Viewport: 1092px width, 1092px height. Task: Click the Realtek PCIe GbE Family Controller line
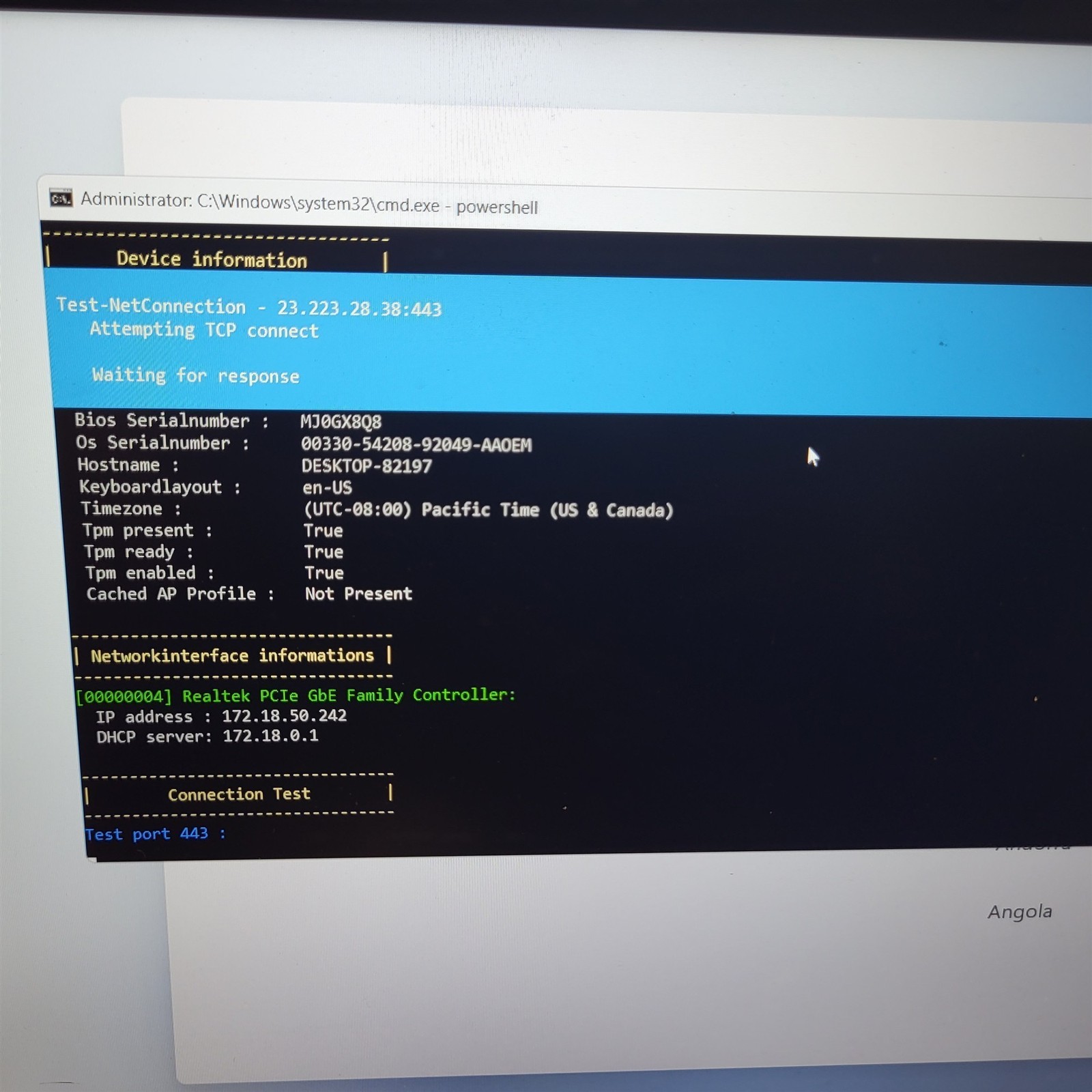pyautogui.click(x=296, y=695)
